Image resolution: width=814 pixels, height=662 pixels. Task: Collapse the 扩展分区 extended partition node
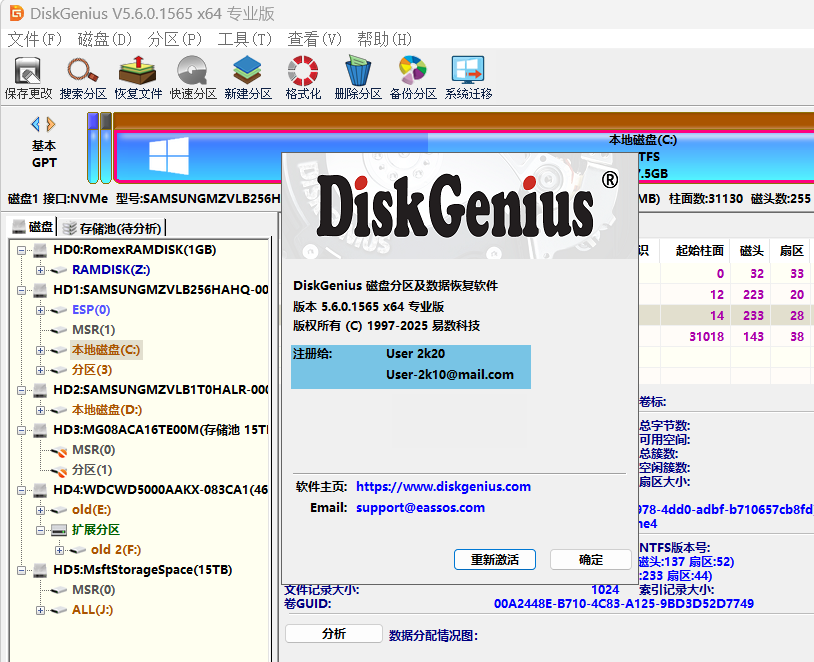pos(40,530)
